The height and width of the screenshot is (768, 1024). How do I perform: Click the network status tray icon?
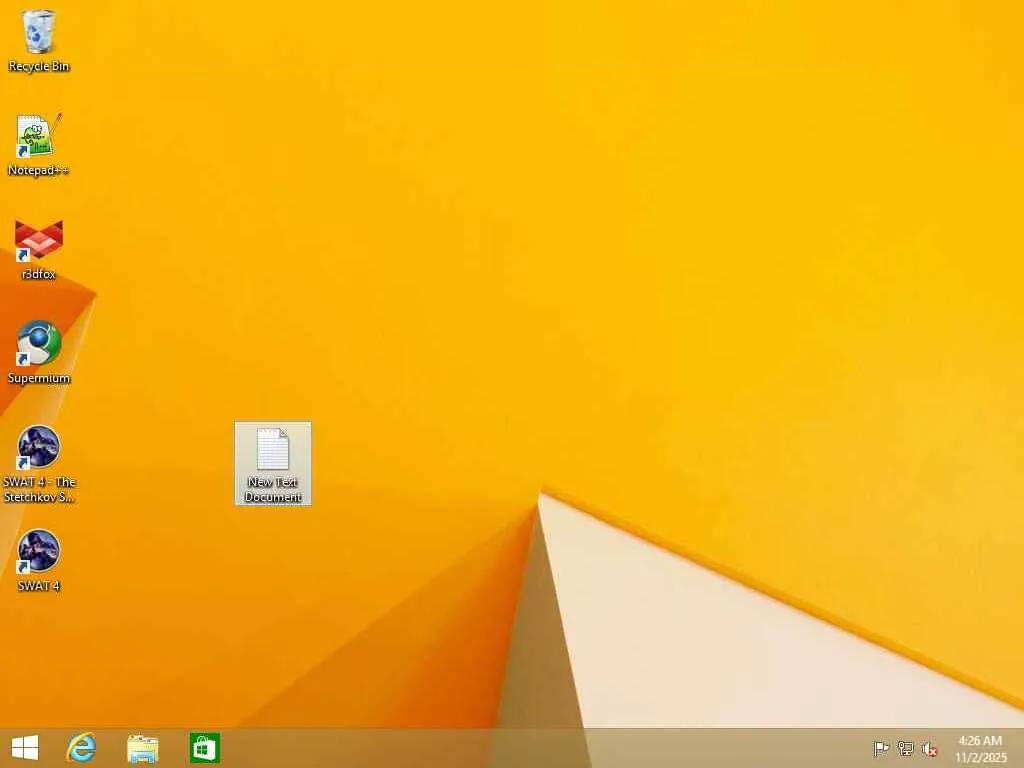tap(906, 748)
